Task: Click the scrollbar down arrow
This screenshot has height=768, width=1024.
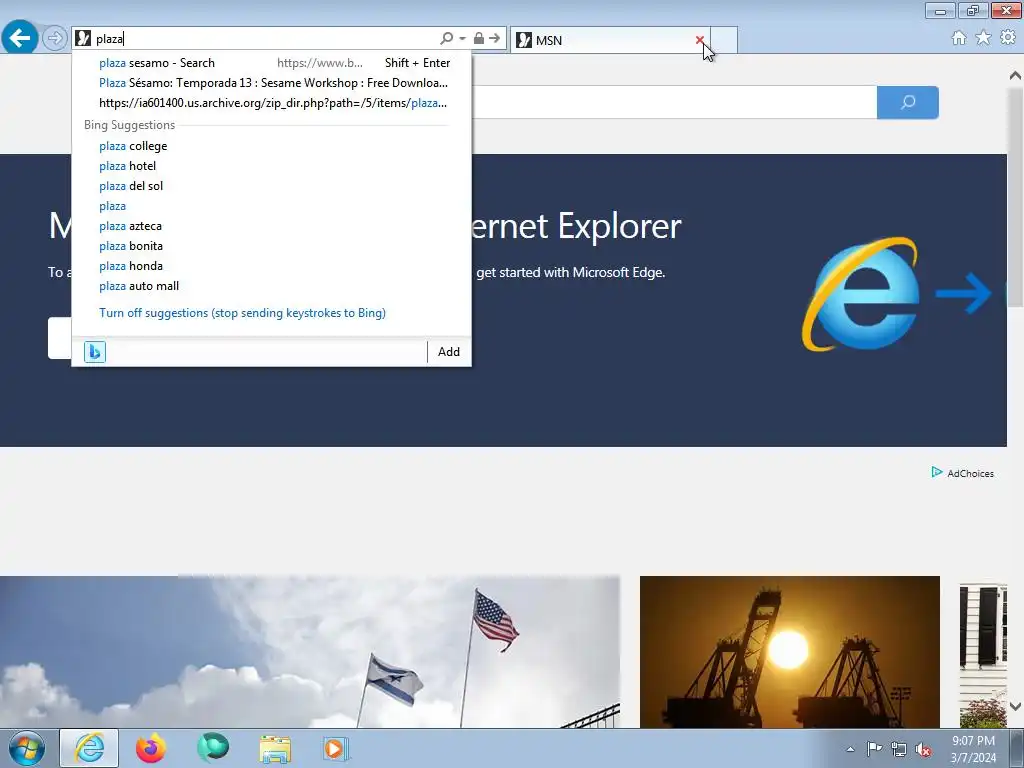Action: coord(1015,706)
